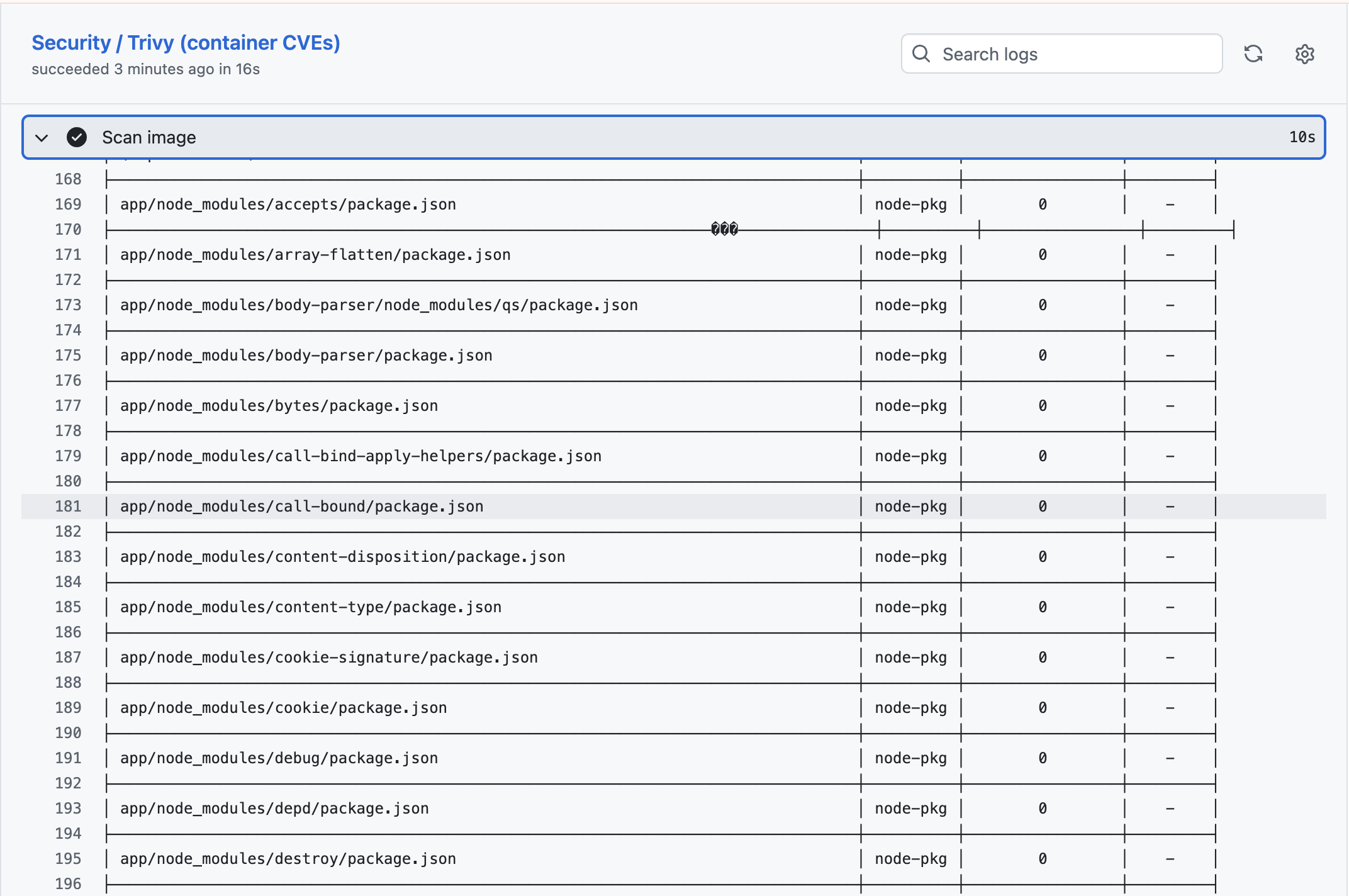Click node-pkg type in destroy row
Viewport: 1349px width, 896px height.
tap(910, 859)
